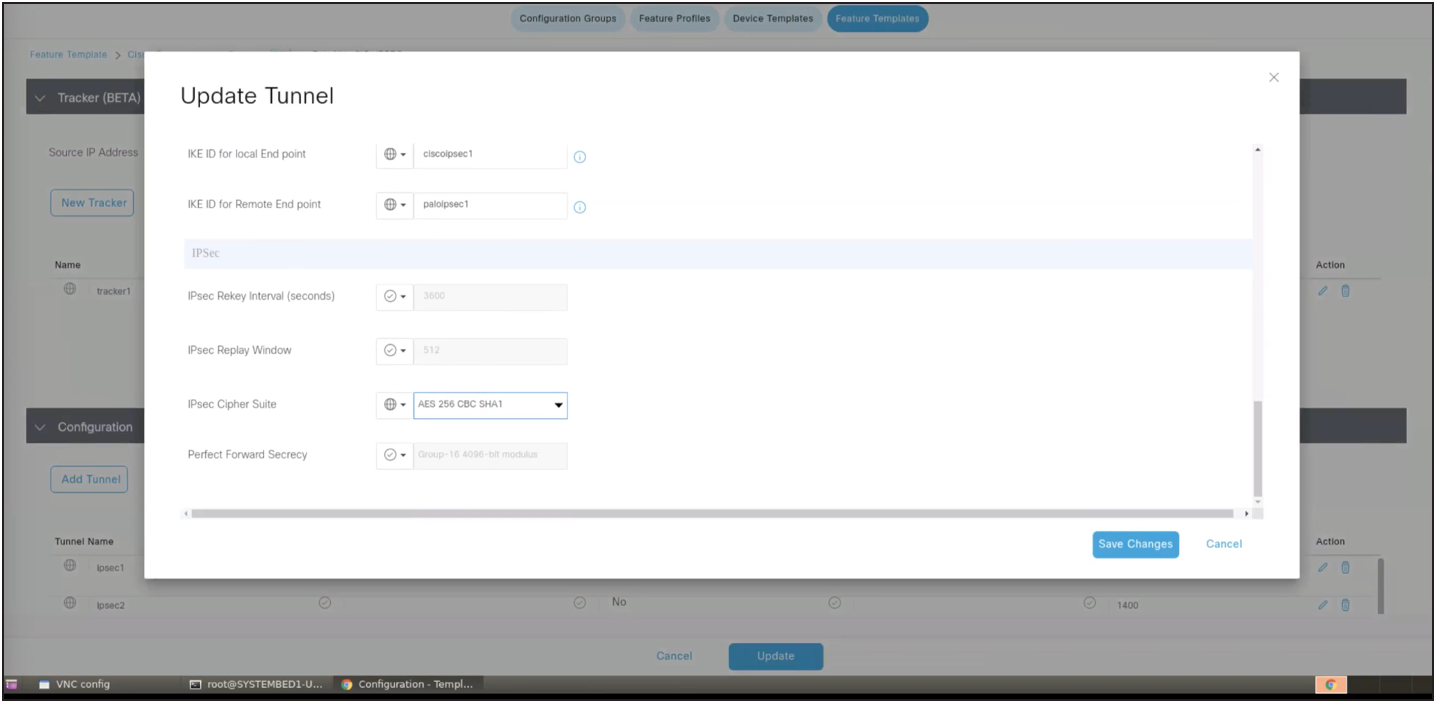Click dialog horizontal scrollbar
Screen dimensions: 1436x703
712,513
